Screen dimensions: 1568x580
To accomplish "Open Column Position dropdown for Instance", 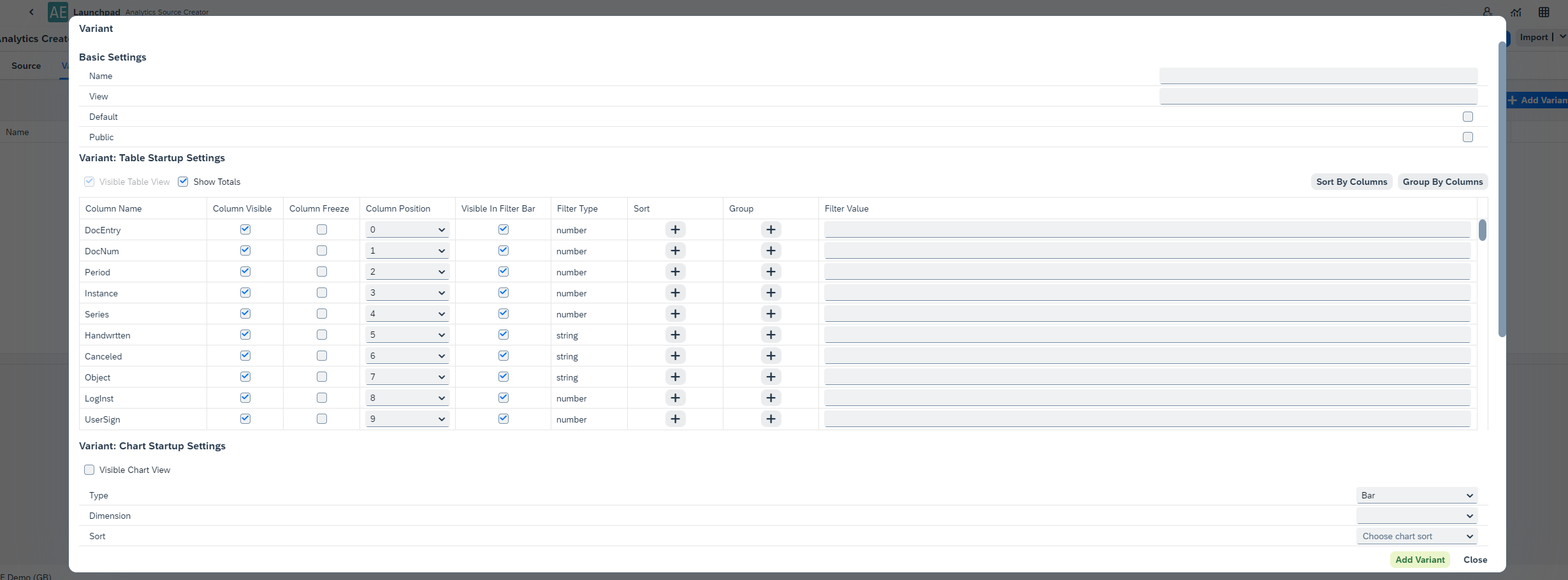I will [407, 293].
